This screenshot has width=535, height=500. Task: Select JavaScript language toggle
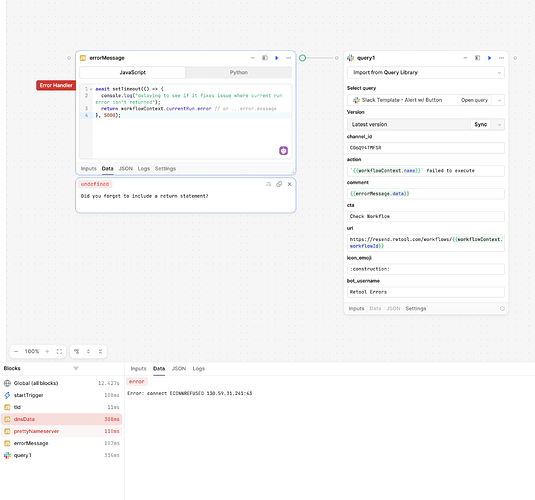click(133, 72)
